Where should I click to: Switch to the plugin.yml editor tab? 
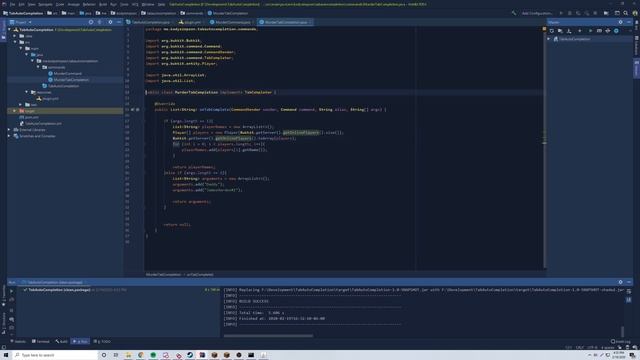(190, 22)
